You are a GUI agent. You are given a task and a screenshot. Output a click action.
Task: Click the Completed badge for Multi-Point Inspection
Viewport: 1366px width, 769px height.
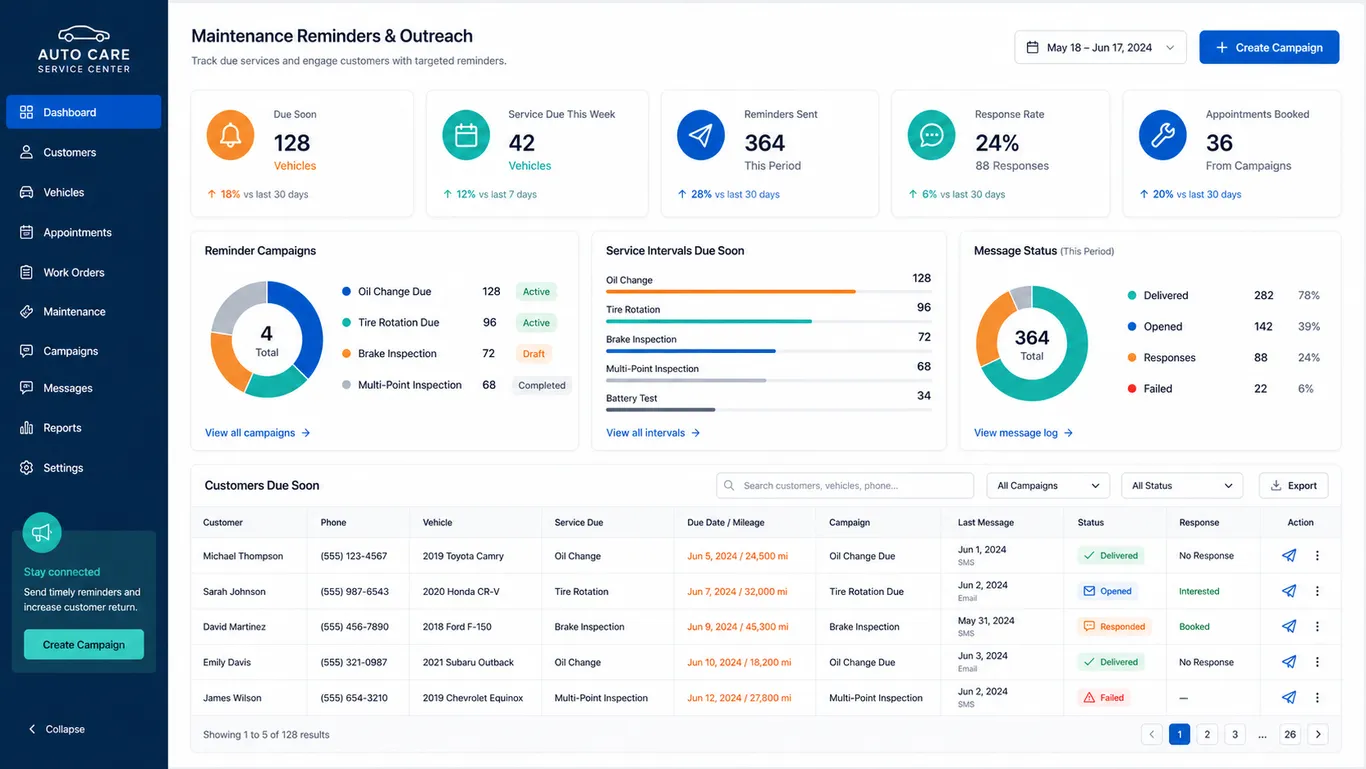click(x=542, y=385)
